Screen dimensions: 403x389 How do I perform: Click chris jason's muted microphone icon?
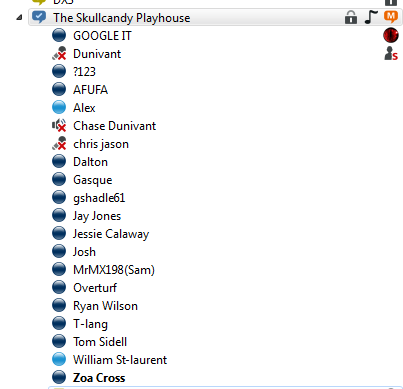tap(59, 144)
